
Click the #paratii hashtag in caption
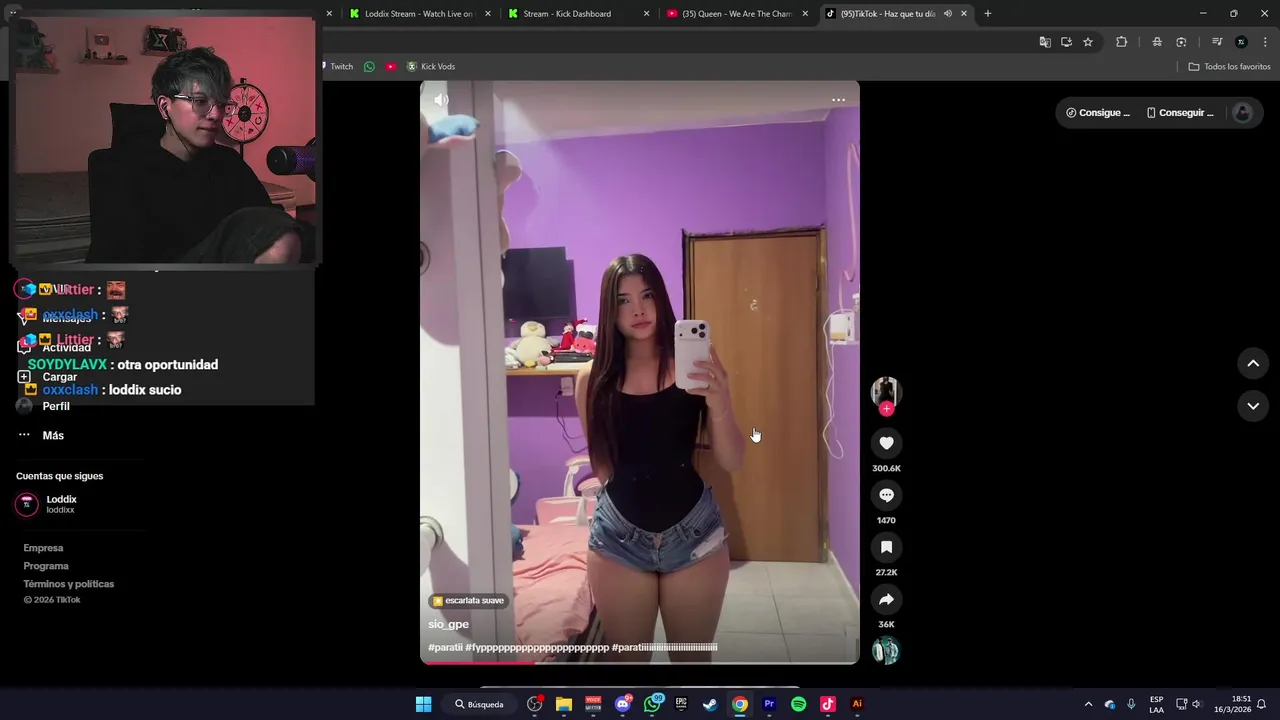[445, 647]
